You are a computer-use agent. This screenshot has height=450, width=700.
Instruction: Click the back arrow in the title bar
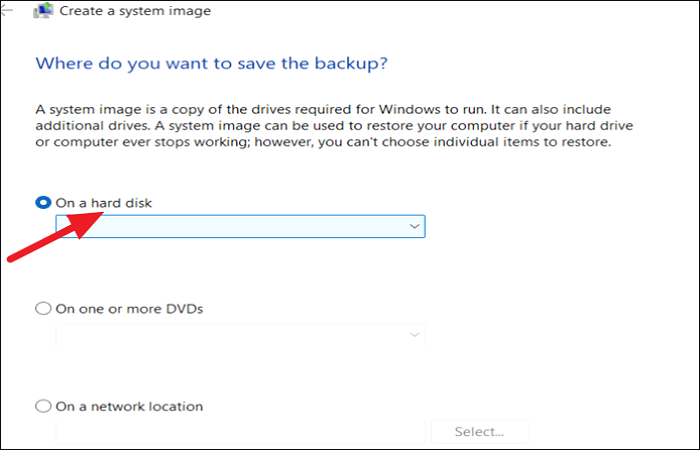[x=8, y=11]
